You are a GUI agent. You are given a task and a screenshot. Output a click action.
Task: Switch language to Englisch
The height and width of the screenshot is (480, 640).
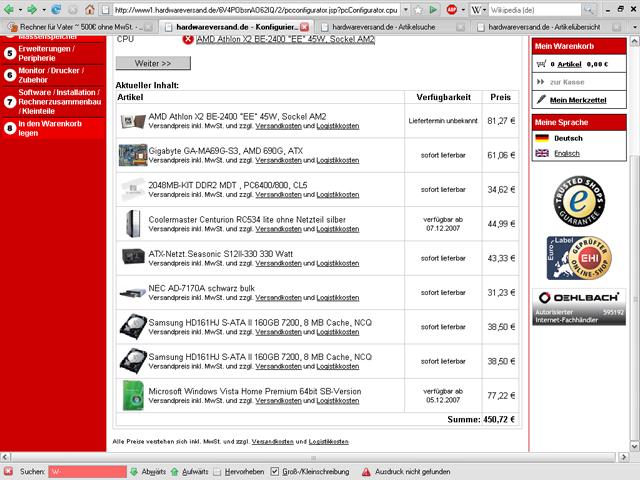567,153
